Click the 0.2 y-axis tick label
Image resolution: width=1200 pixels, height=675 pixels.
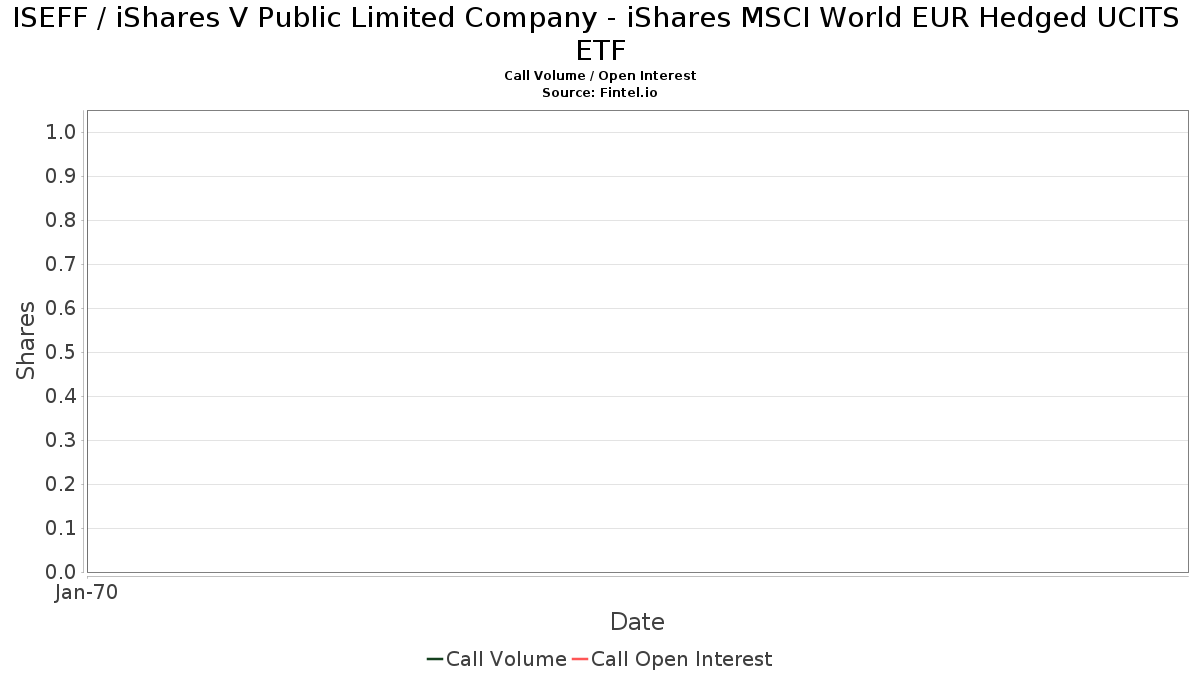tap(61, 484)
